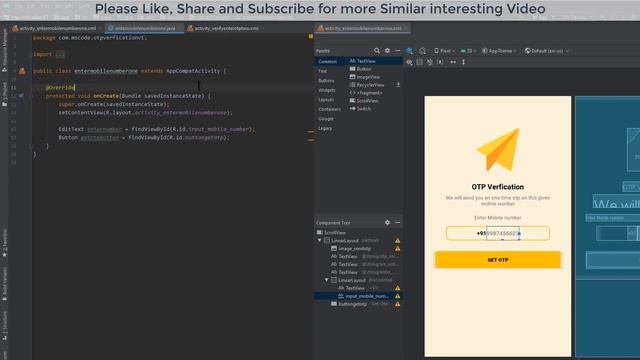Search the Palette with the magnifier icon
This screenshot has height=360, width=640.
tap(377, 51)
